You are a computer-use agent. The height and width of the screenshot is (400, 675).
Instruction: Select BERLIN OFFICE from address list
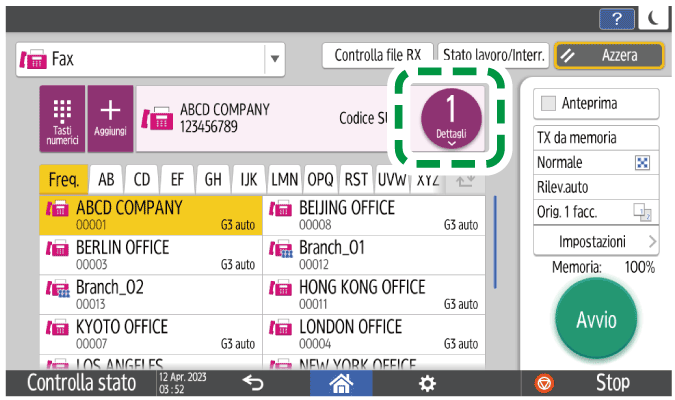[x=150, y=254]
